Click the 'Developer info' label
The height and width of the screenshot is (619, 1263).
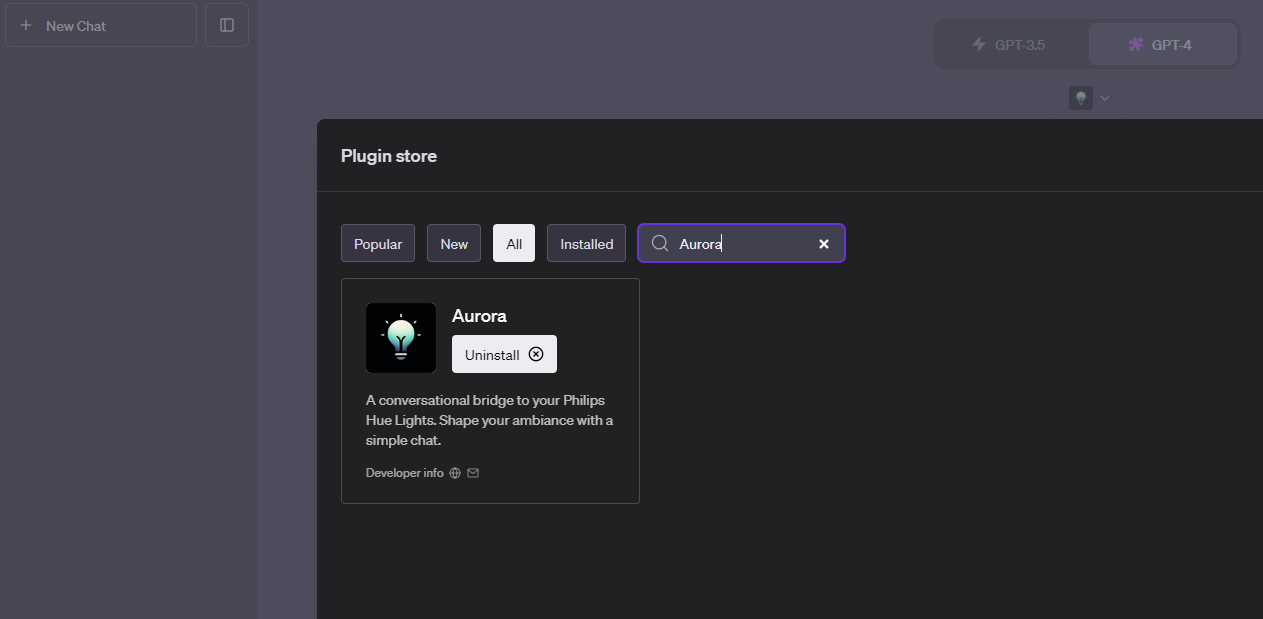(404, 473)
